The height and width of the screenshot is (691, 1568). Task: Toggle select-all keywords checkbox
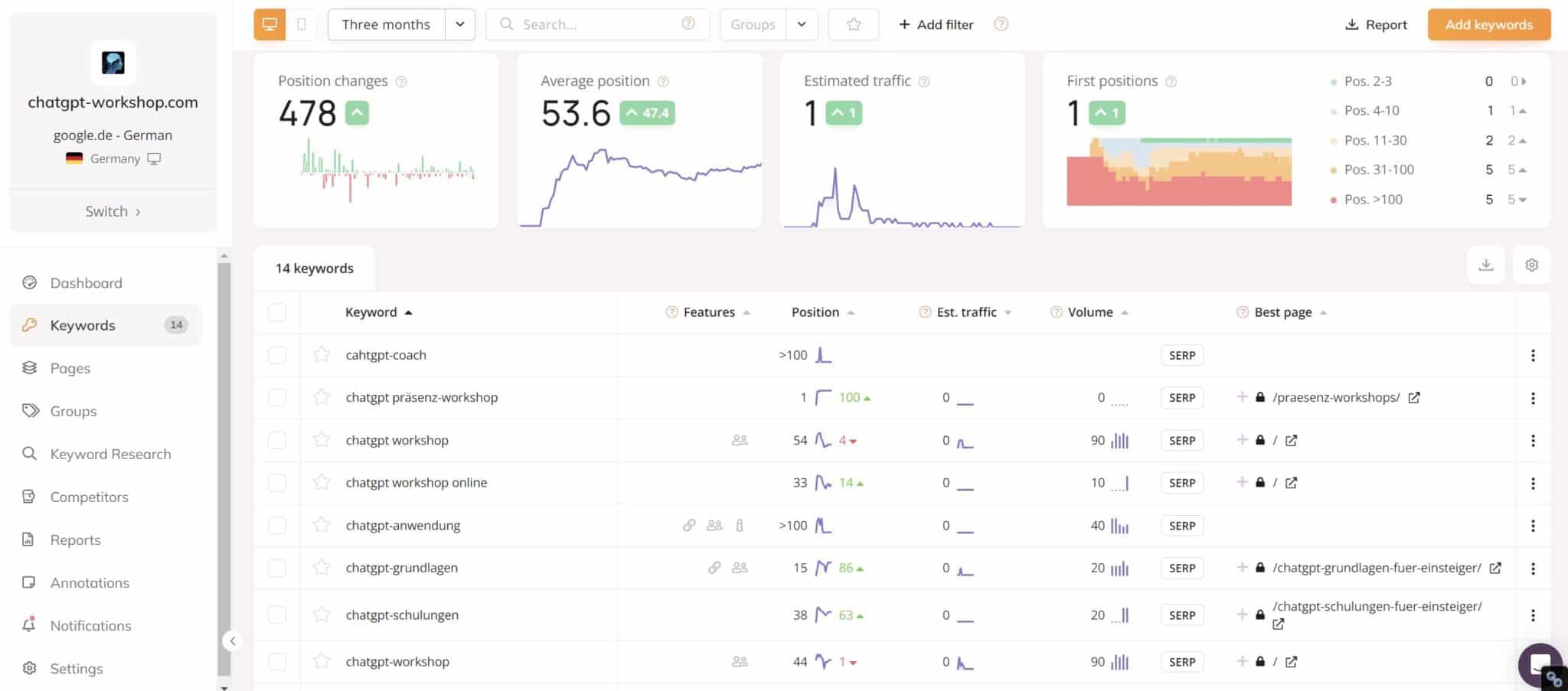point(277,312)
